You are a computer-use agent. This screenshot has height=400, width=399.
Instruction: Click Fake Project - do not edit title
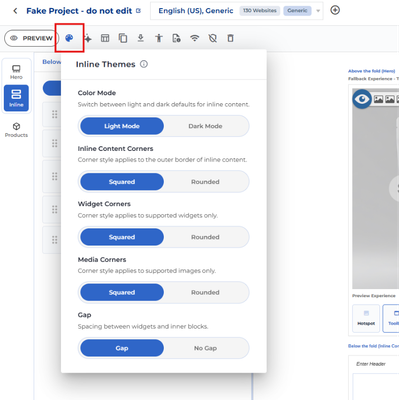pyautogui.click(x=79, y=11)
